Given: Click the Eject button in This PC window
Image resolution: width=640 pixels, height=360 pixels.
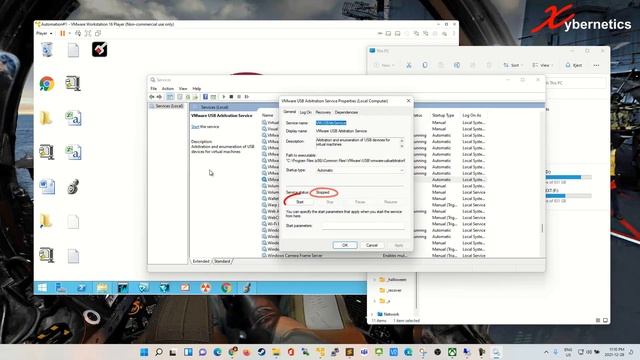Looking at the screenshot, I should coord(573,65).
